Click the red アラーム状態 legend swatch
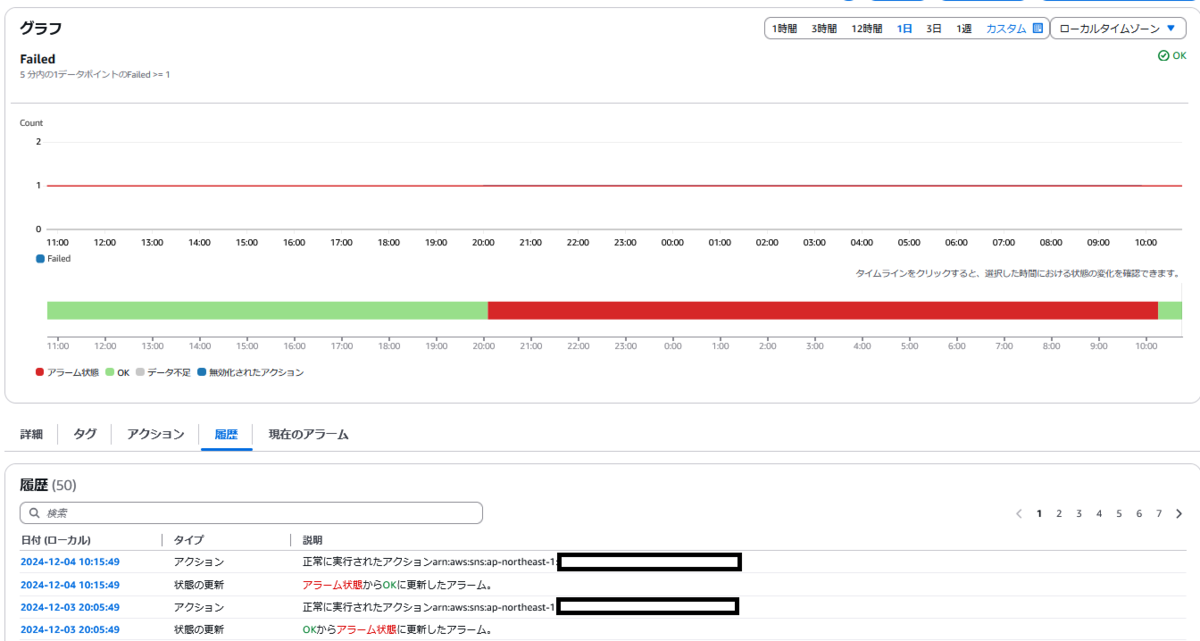1200x641 pixels. pos(40,372)
